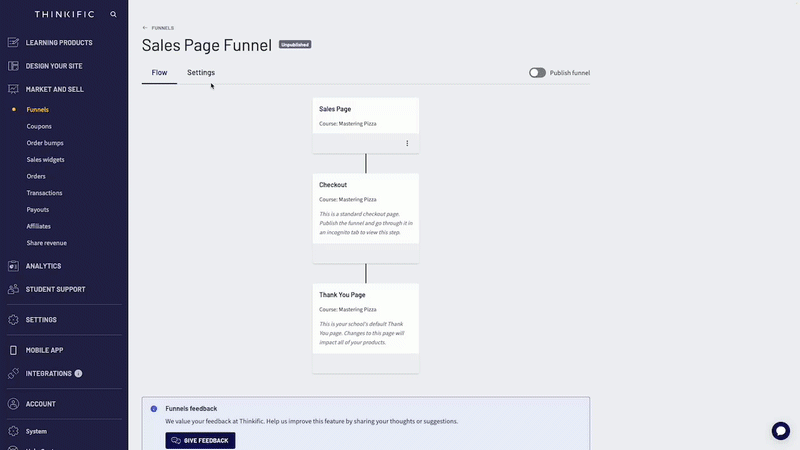This screenshot has height=450, width=800.
Task: Open Coupons in the sidebar
Action: [x=39, y=126]
